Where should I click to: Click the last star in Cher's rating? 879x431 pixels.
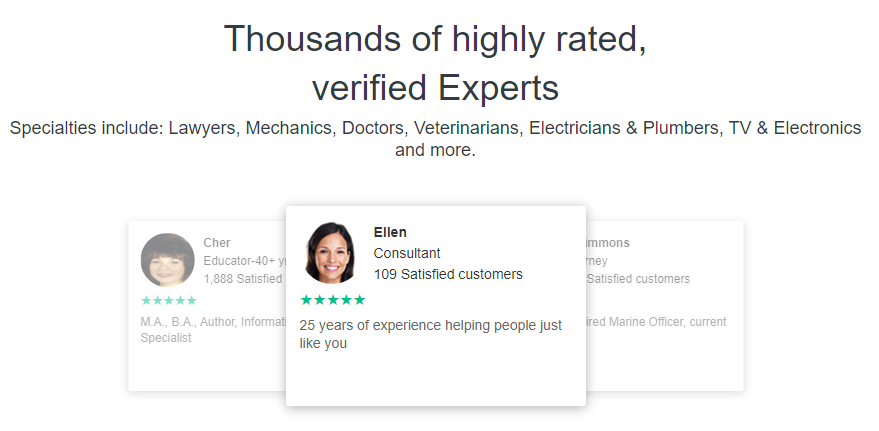tap(192, 300)
